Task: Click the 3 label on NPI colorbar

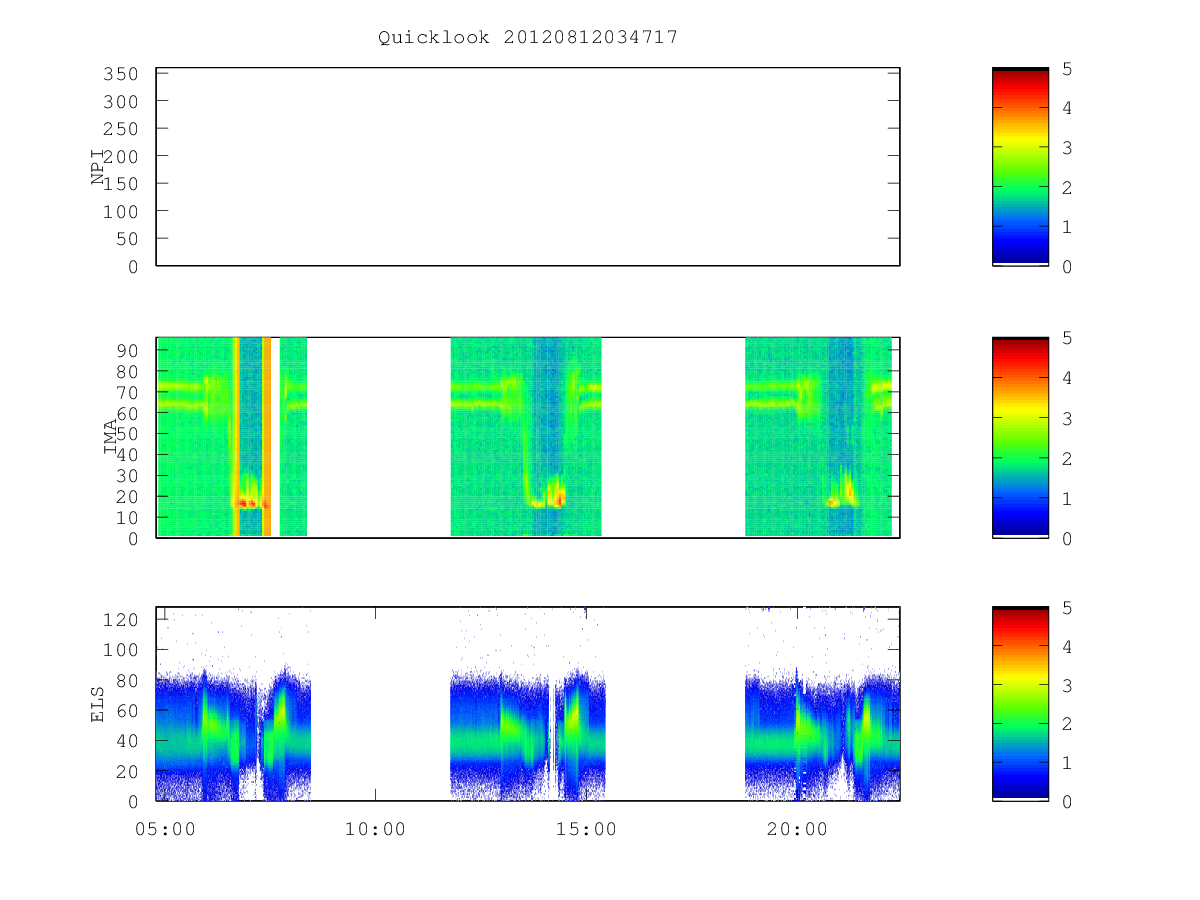Action: tap(1066, 148)
